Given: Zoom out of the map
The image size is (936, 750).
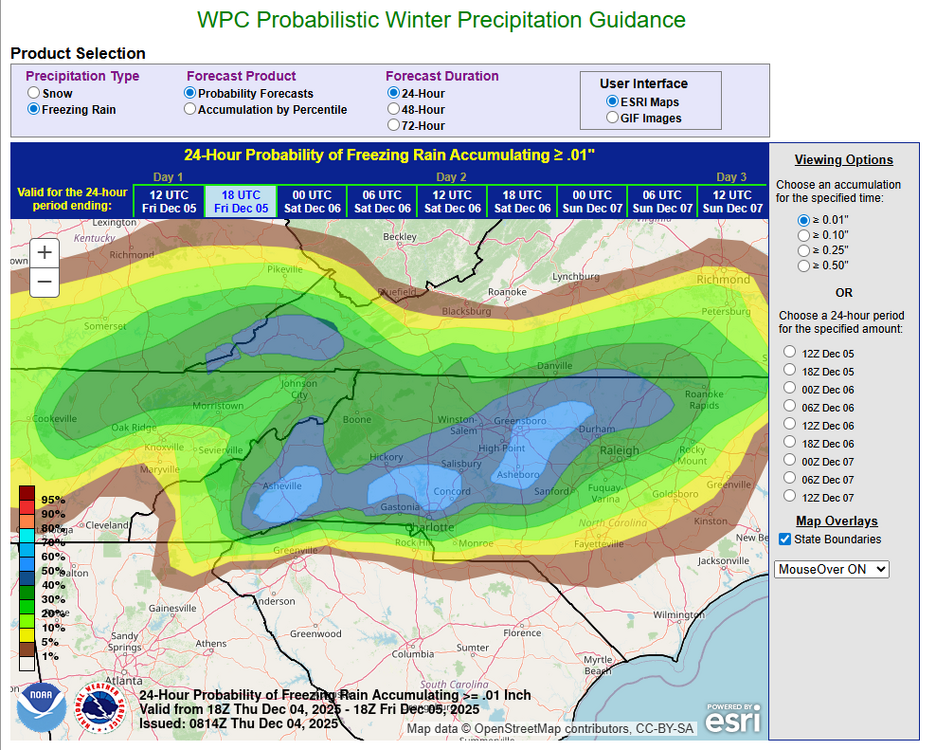Looking at the screenshot, I should (44, 283).
